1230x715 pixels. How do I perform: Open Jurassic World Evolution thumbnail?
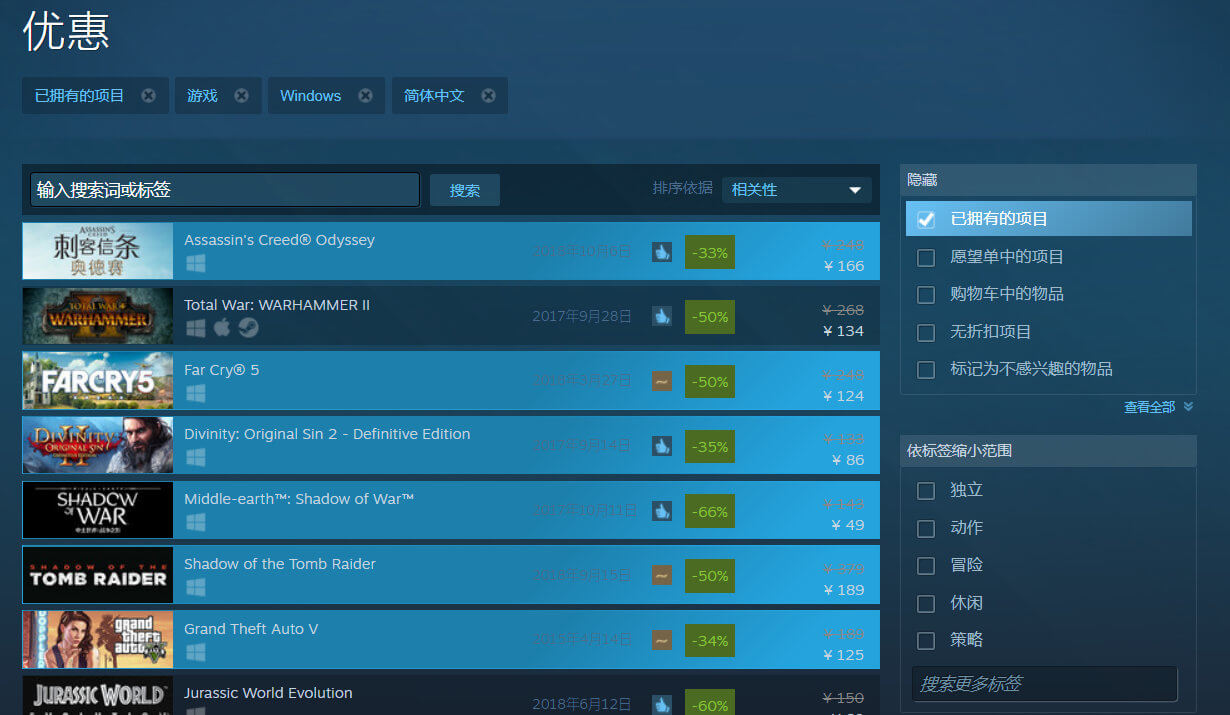[x=98, y=696]
